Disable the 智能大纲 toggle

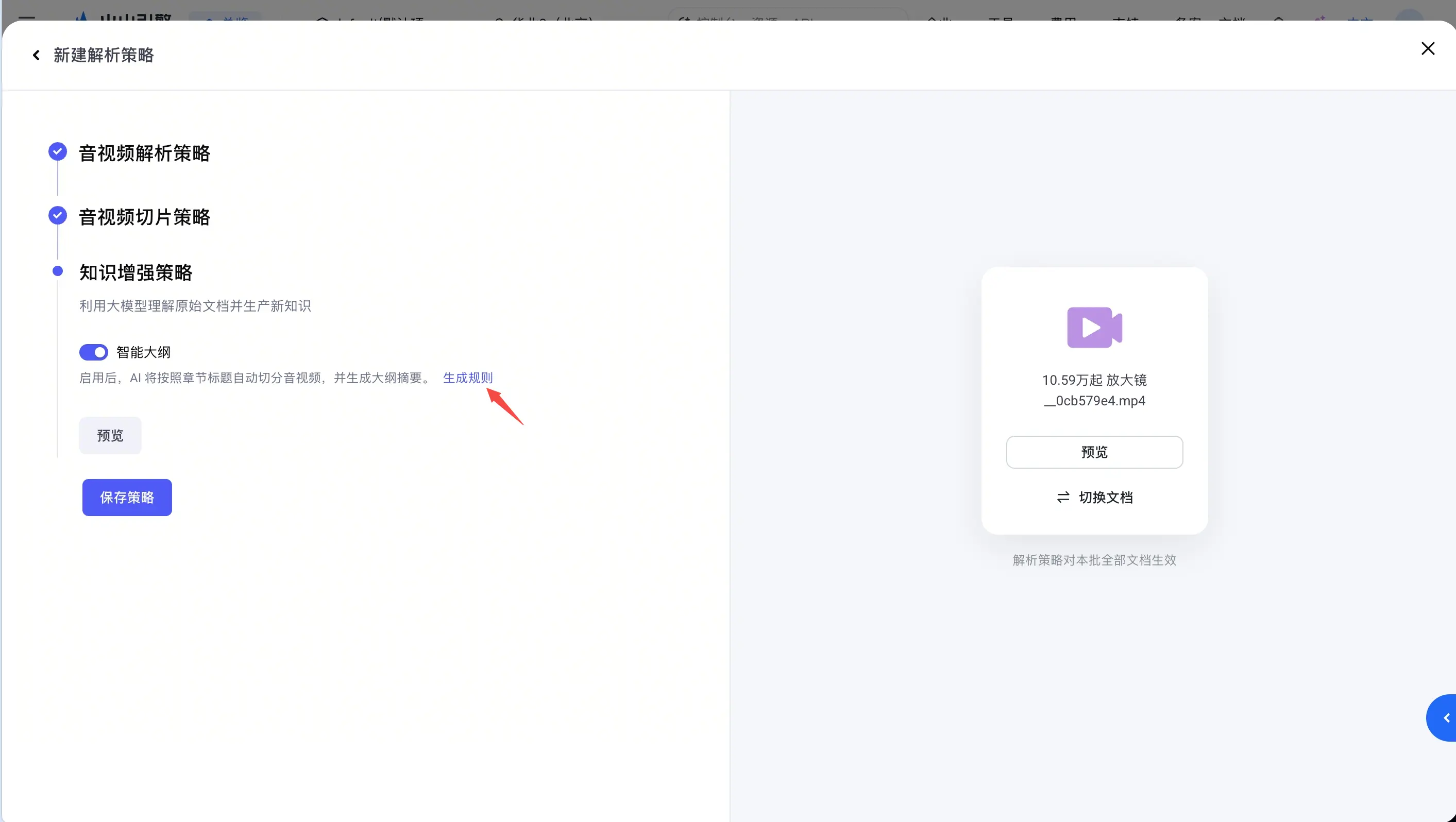pyautogui.click(x=93, y=352)
